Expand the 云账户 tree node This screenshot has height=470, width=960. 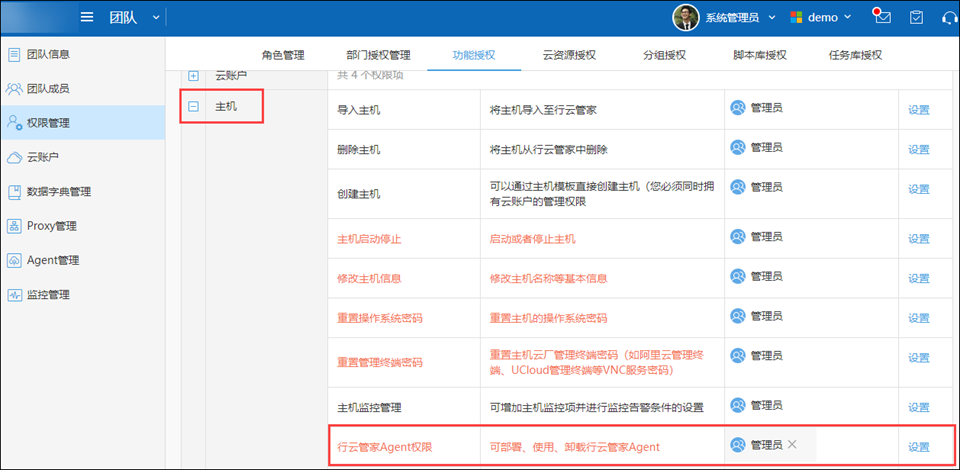pos(193,76)
